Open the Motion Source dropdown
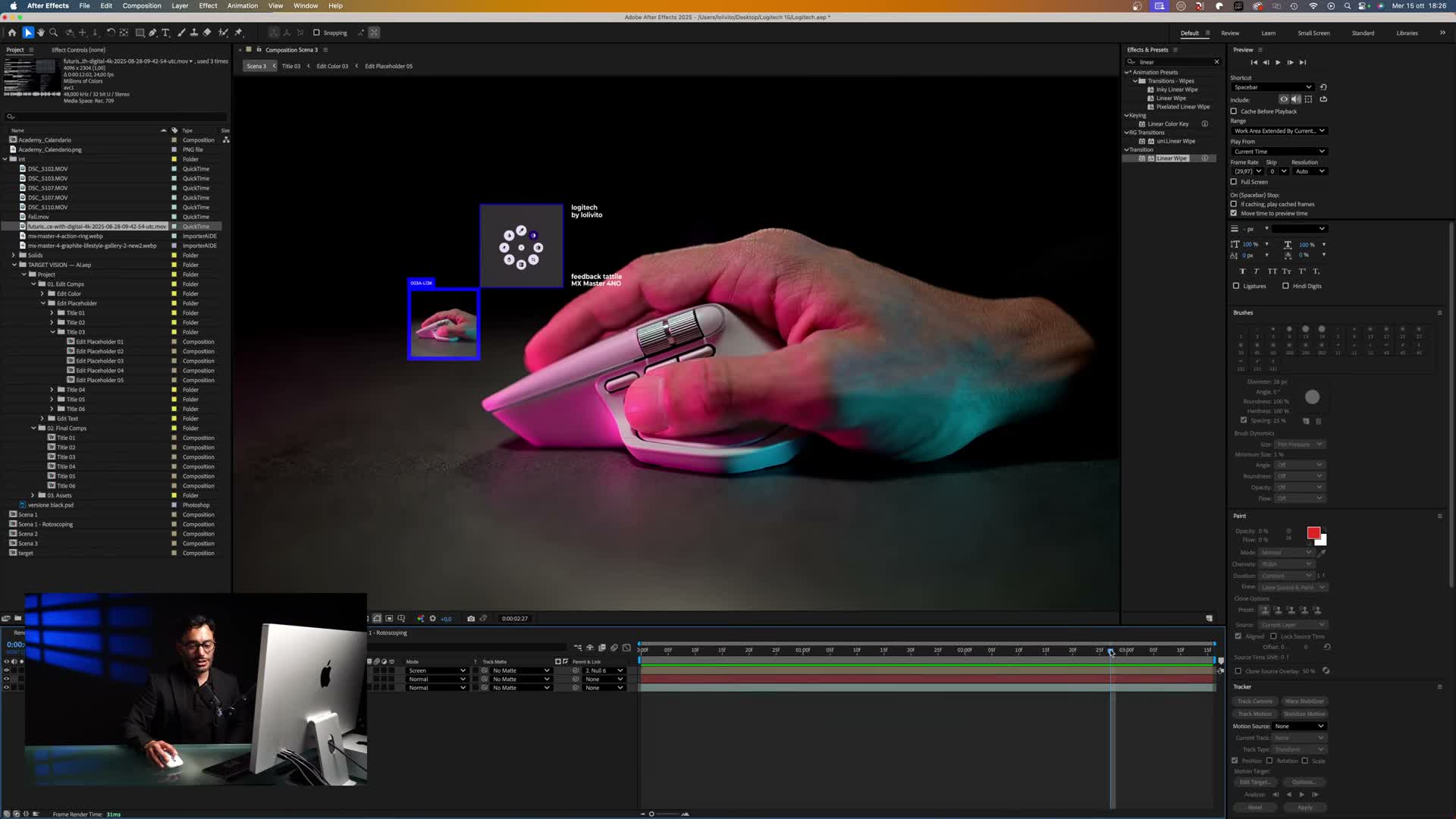1456x819 pixels. (x=1299, y=726)
